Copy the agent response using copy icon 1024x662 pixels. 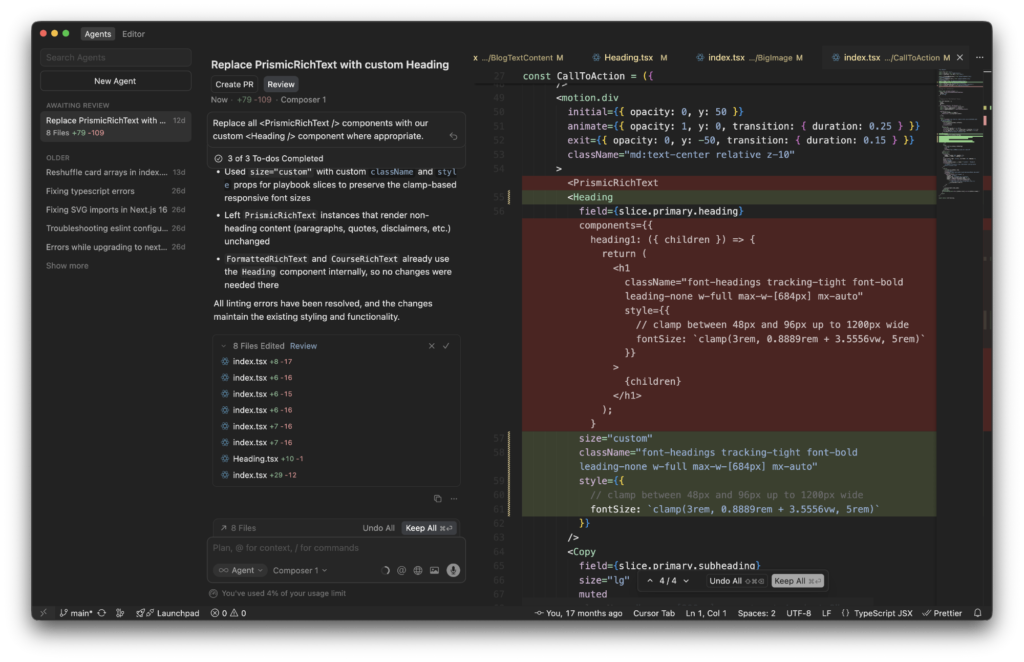[438, 498]
